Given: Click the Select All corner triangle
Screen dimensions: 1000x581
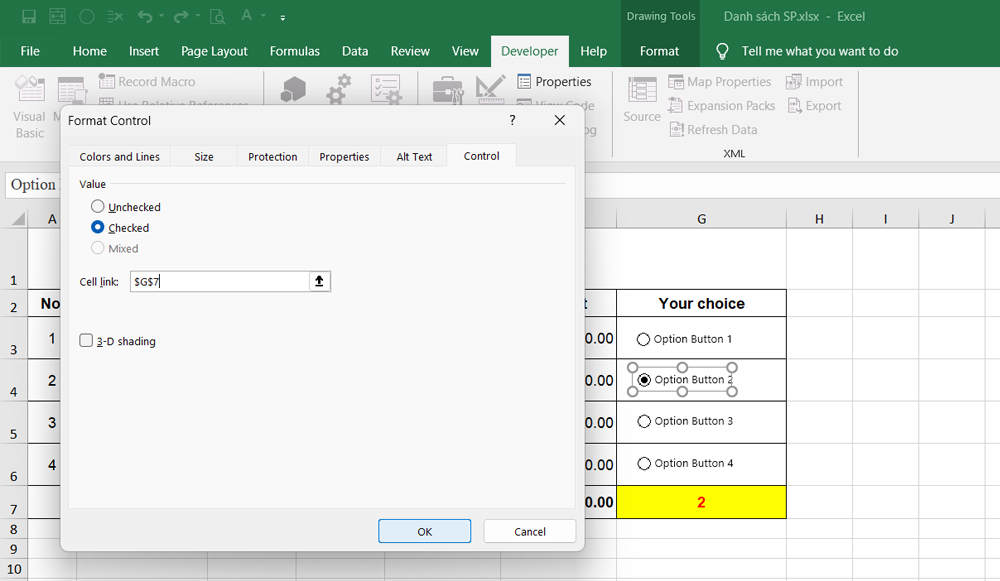Looking at the screenshot, I should coord(18,219).
